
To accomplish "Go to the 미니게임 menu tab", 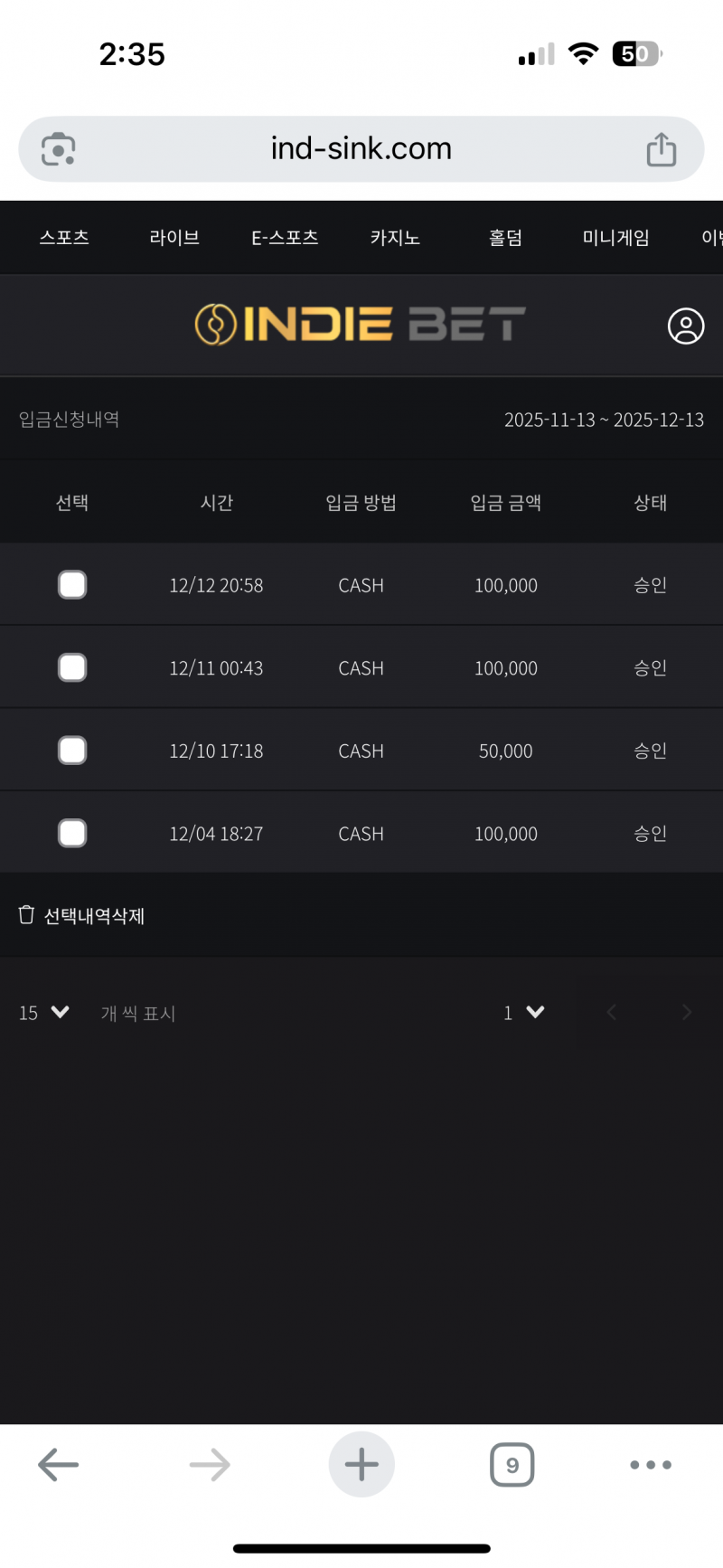I will click(x=615, y=238).
